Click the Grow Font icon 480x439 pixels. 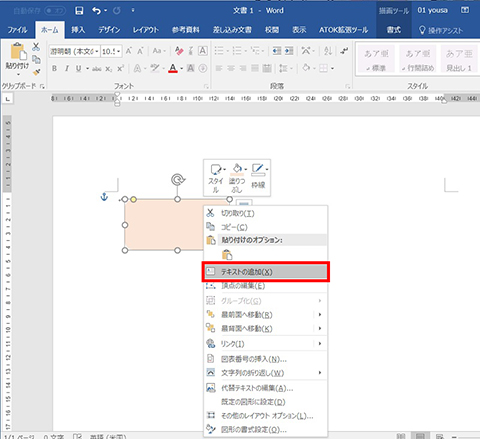(x=129, y=51)
